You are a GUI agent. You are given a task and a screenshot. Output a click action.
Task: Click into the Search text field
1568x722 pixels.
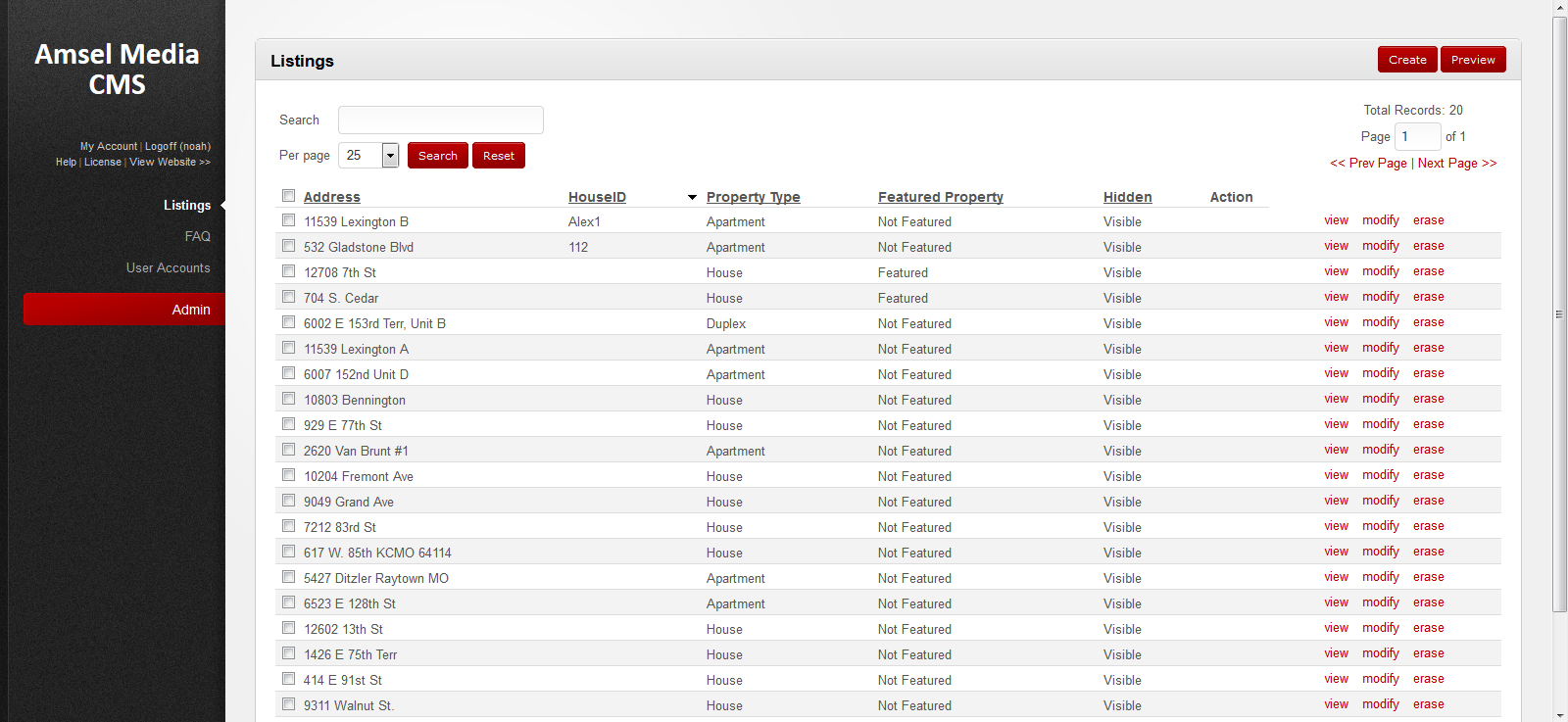click(440, 120)
